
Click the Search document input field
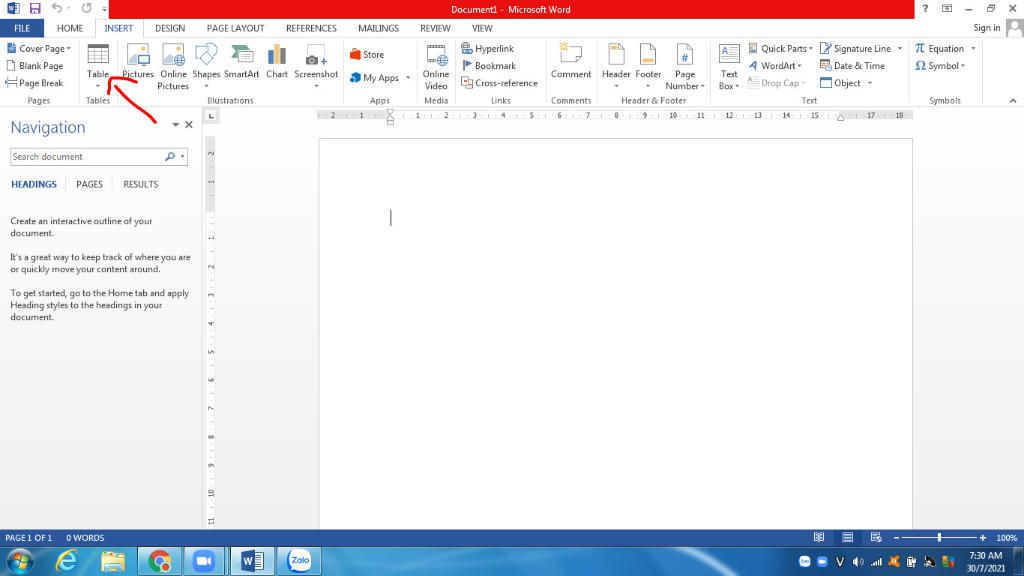coord(87,157)
